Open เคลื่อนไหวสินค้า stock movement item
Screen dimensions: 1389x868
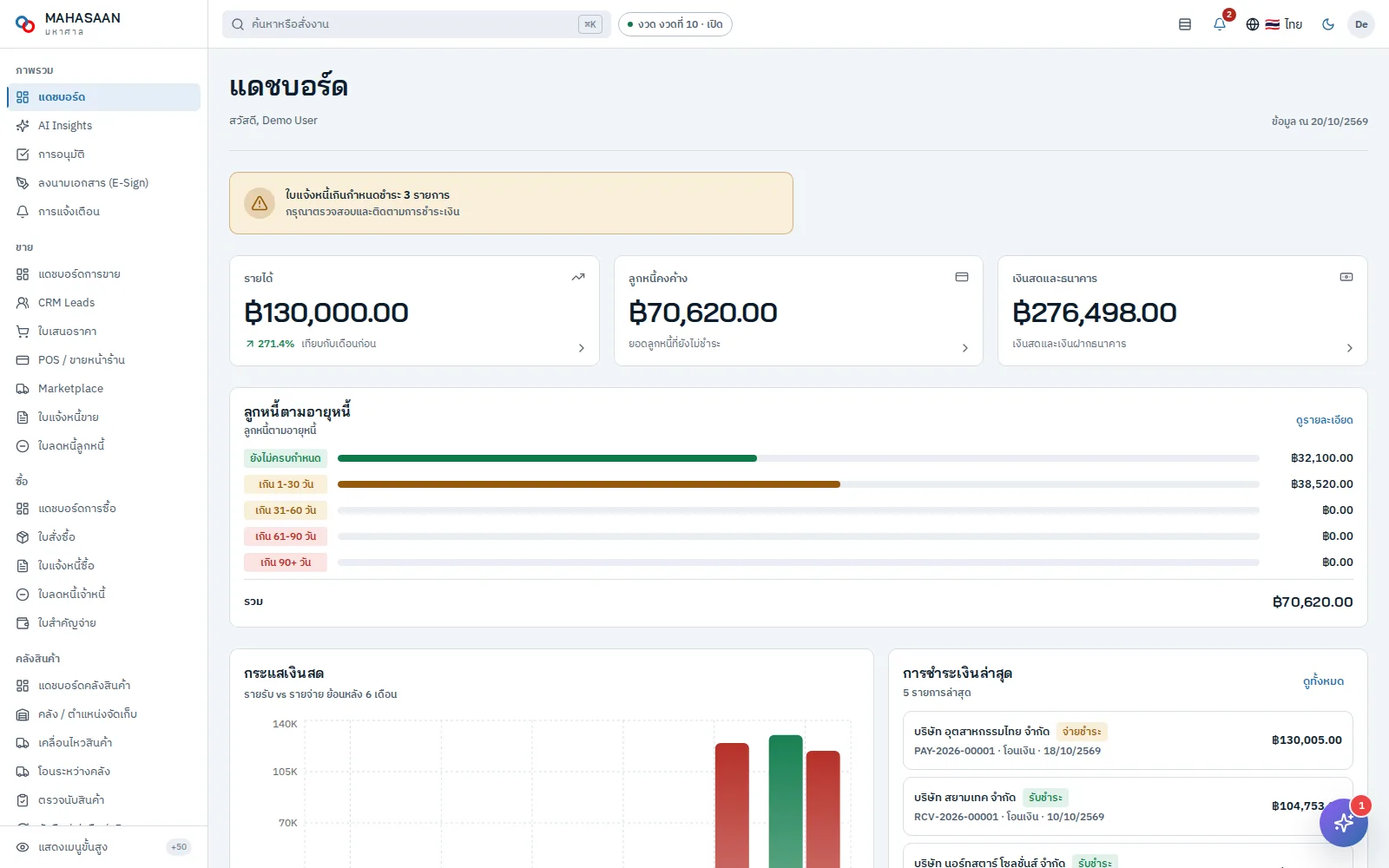[103, 743]
